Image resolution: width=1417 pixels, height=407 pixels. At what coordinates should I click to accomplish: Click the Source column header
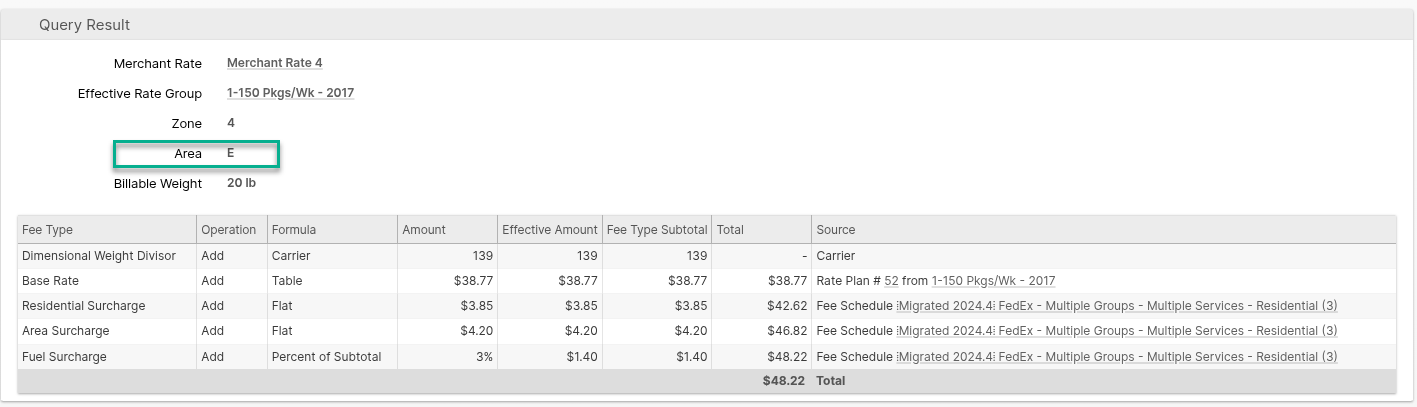point(836,229)
